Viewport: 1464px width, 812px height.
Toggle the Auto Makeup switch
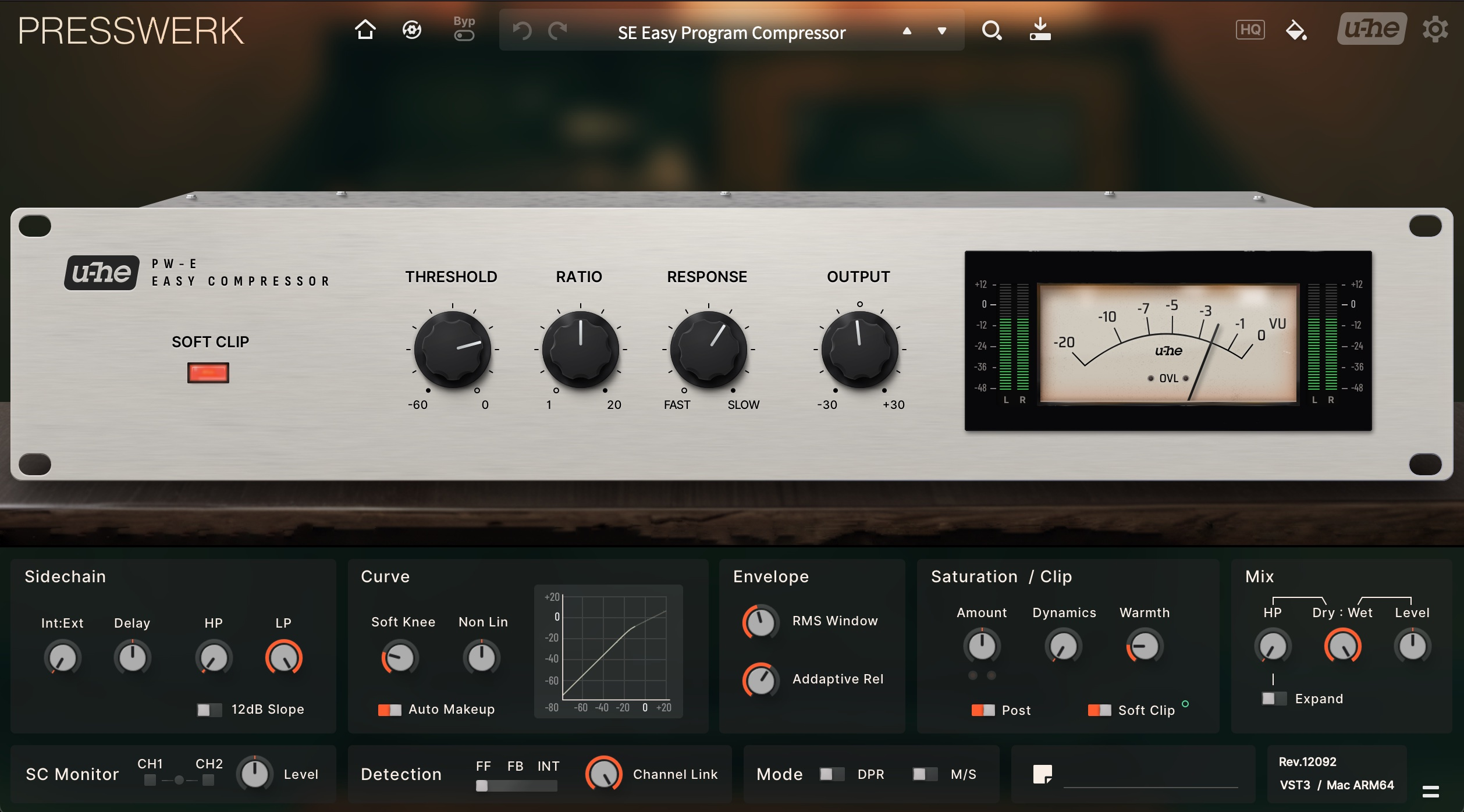(x=389, y=710)
